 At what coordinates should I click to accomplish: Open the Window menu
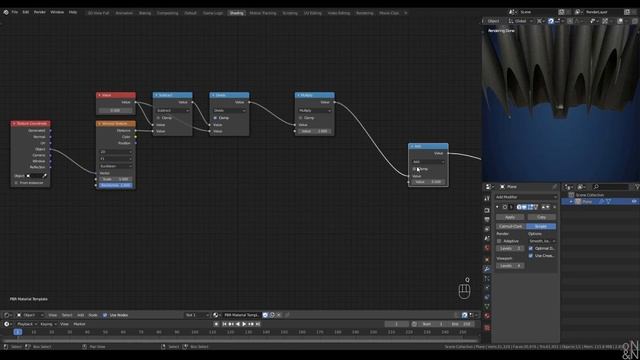57,12
